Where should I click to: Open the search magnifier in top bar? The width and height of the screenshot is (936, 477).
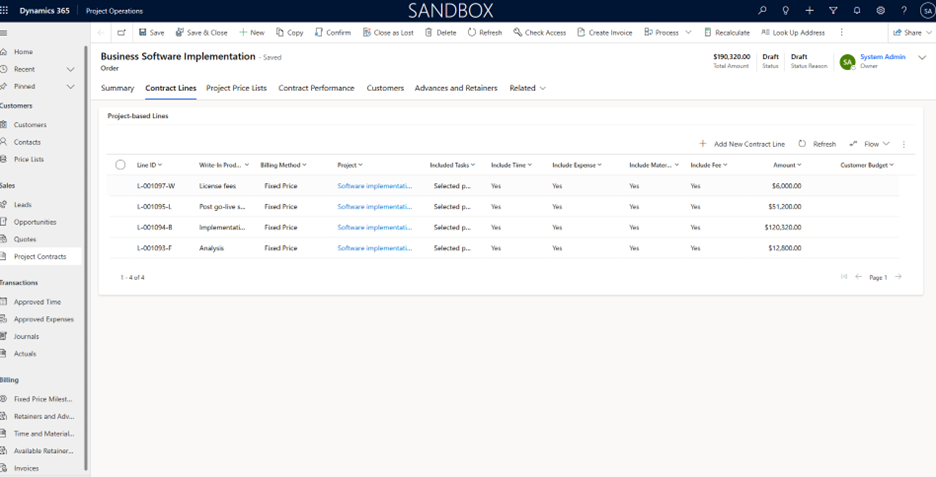click(x=762, y=10)
